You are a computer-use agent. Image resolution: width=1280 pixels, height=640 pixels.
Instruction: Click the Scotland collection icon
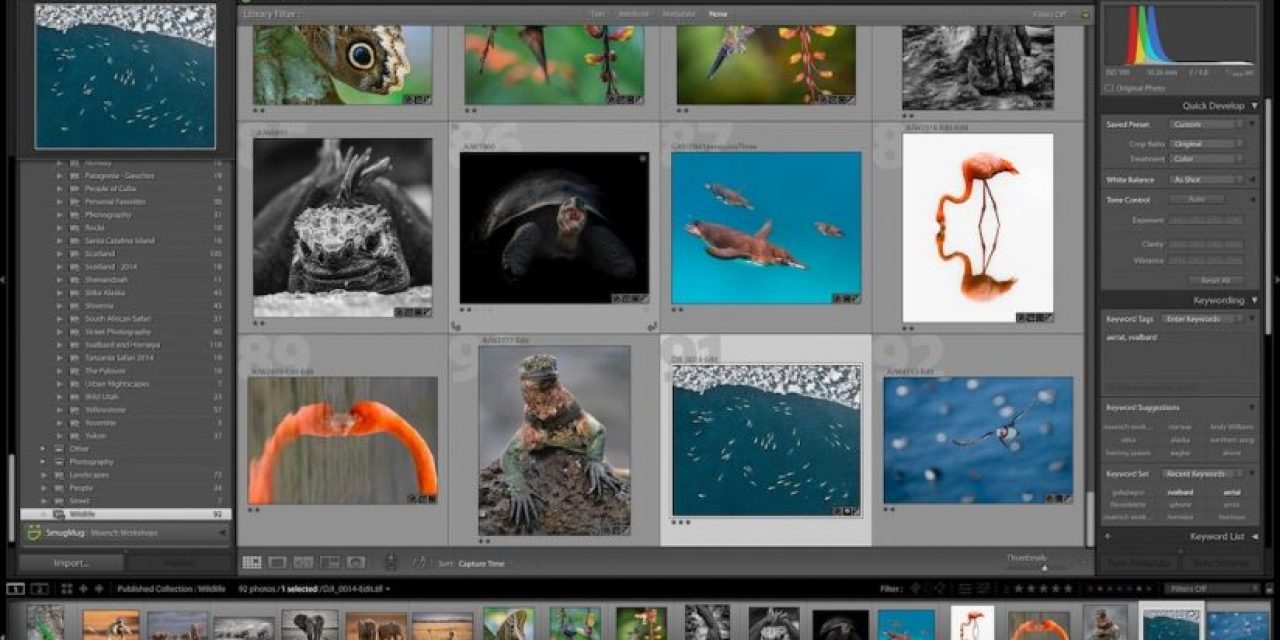click(x=75, y=254)
